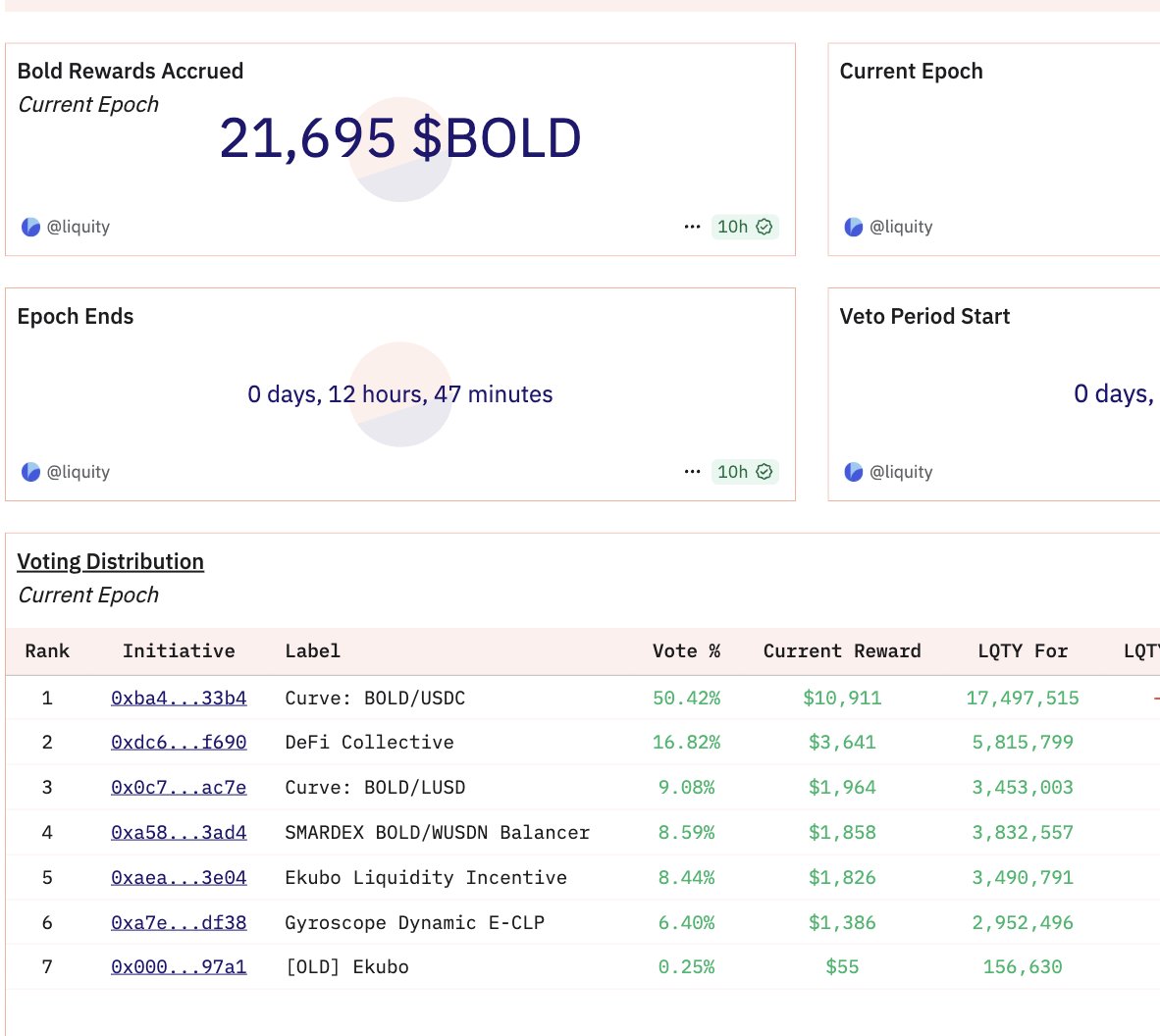Click the $1,386 current reward cell

pyautogui.click(x=842, y=922)
